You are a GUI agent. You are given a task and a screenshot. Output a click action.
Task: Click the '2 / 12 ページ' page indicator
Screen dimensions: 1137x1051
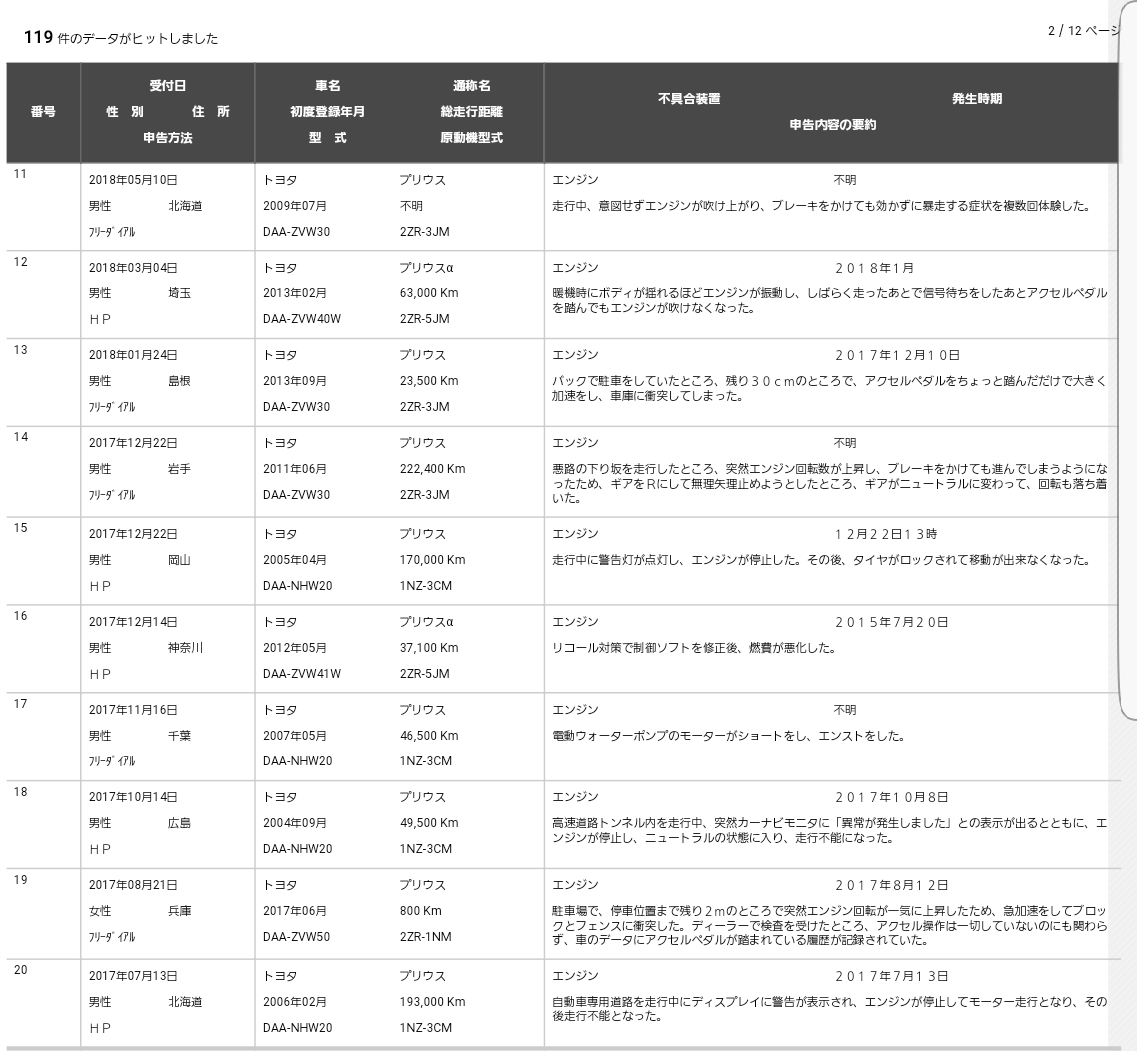pyautogui.click(x=1083, y=30)
